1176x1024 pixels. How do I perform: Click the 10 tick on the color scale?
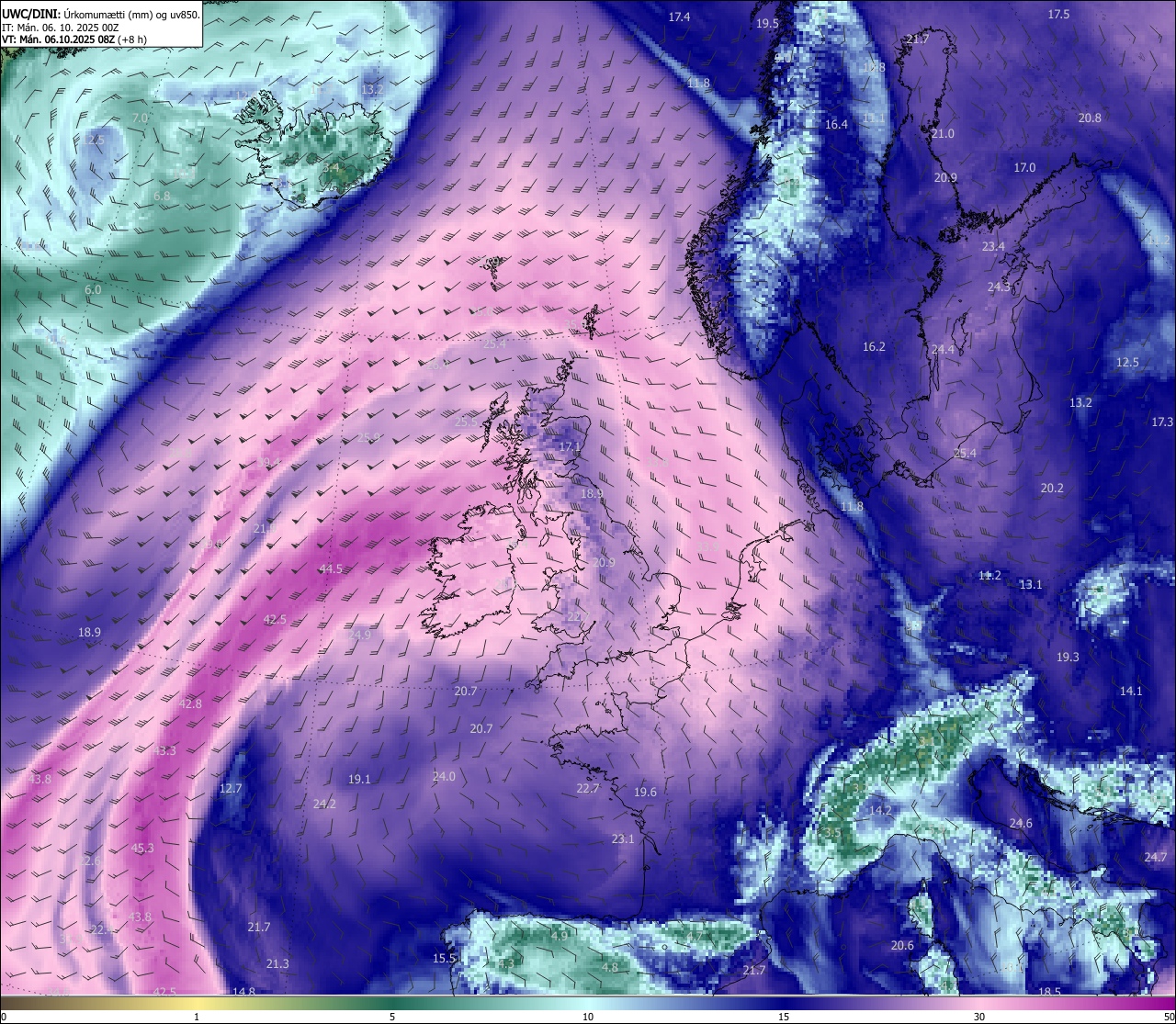click(588, 1017)
